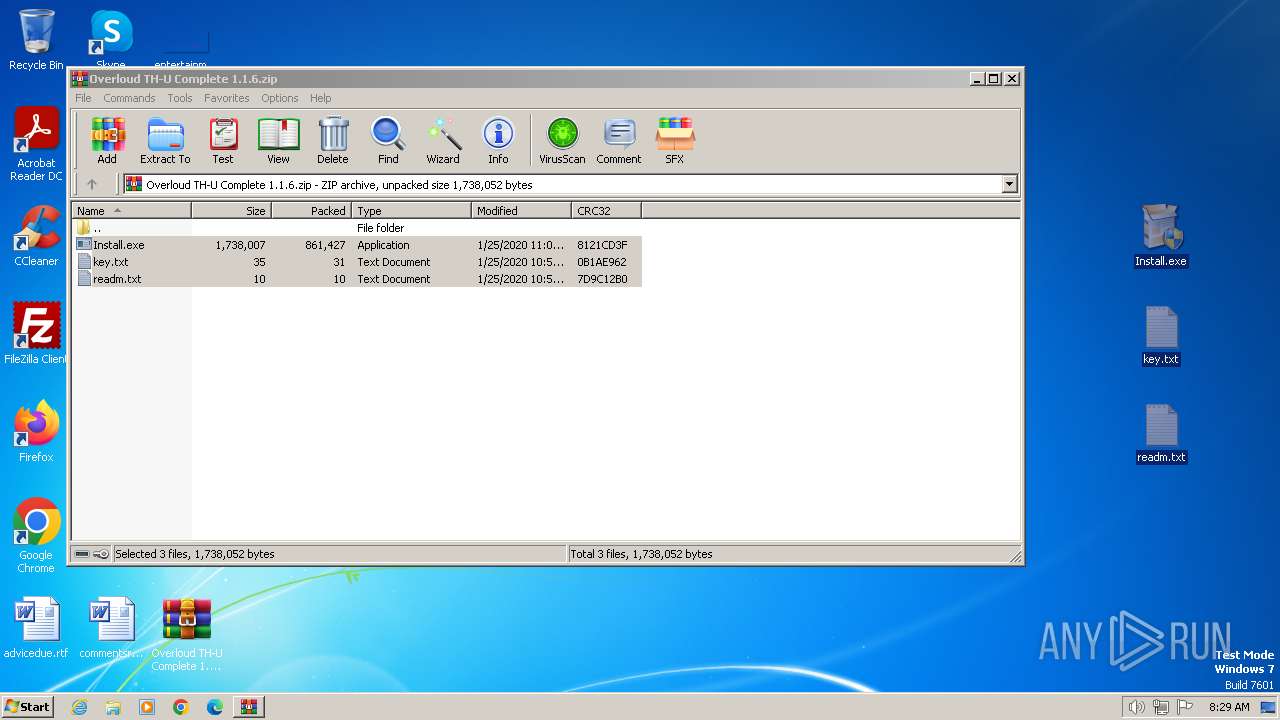Image resolution: width=1280 pixels, height=720 pixels.
Task: Select key.txt desktop file
Action: 1161,335
